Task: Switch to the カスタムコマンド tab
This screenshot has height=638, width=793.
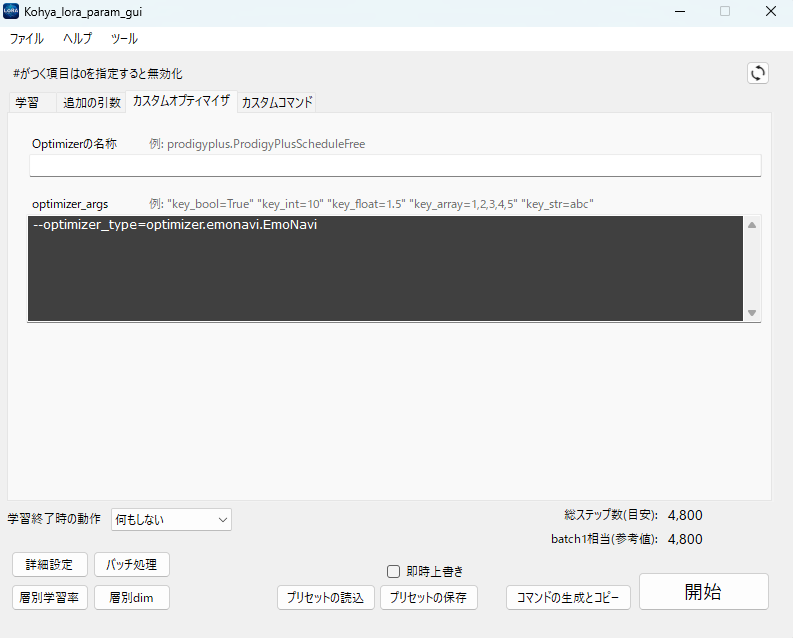Action: [277, 103]
